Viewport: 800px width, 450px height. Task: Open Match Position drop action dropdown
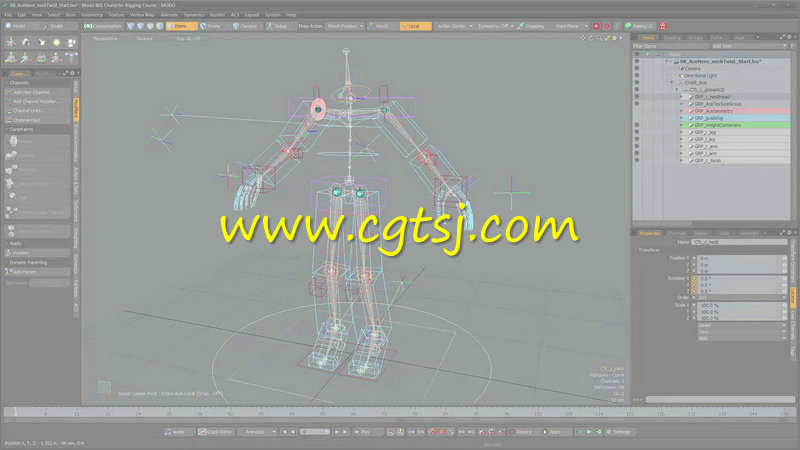tap(344, 26)
